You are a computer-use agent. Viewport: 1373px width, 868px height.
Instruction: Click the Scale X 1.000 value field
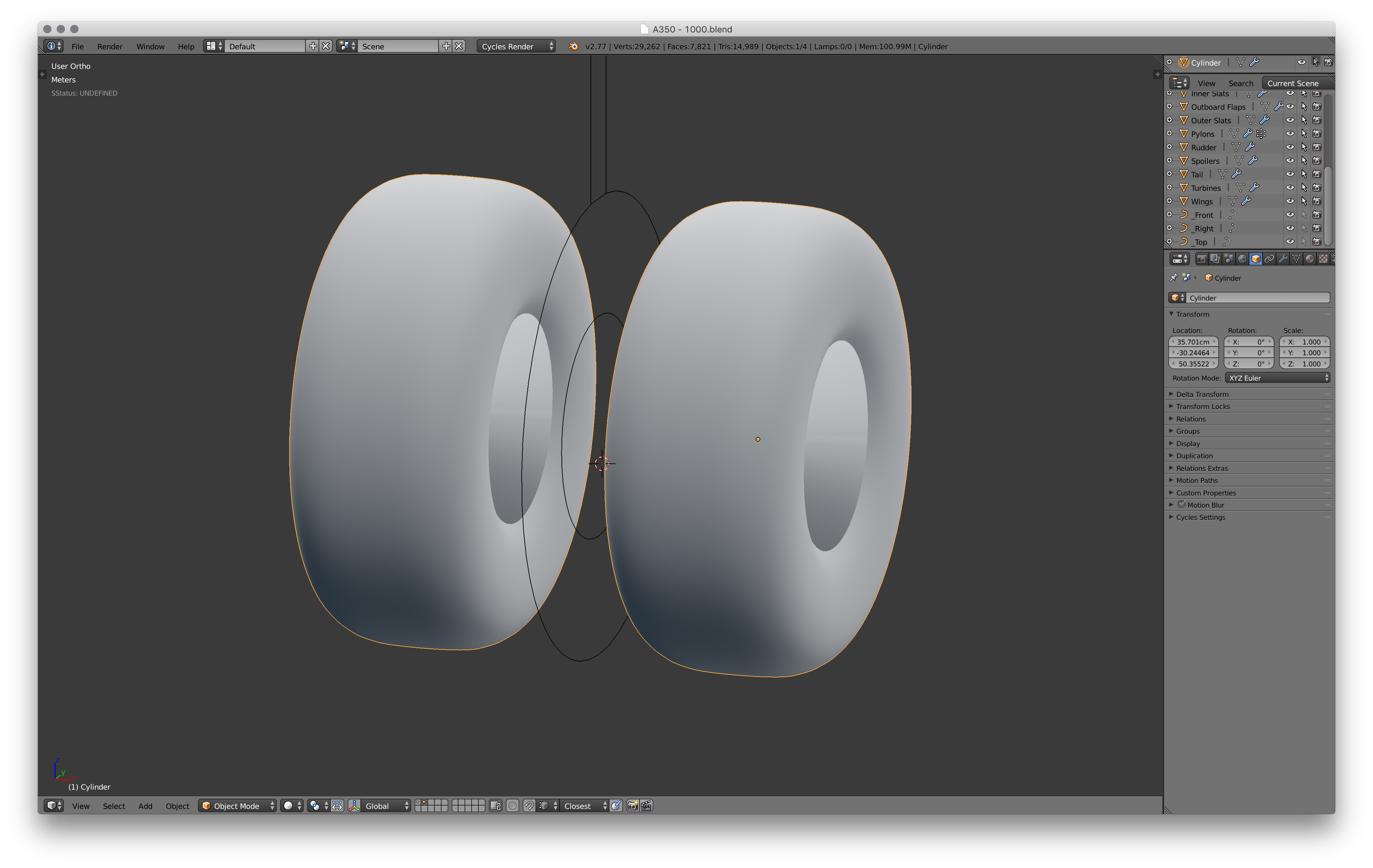(1304, 341)
